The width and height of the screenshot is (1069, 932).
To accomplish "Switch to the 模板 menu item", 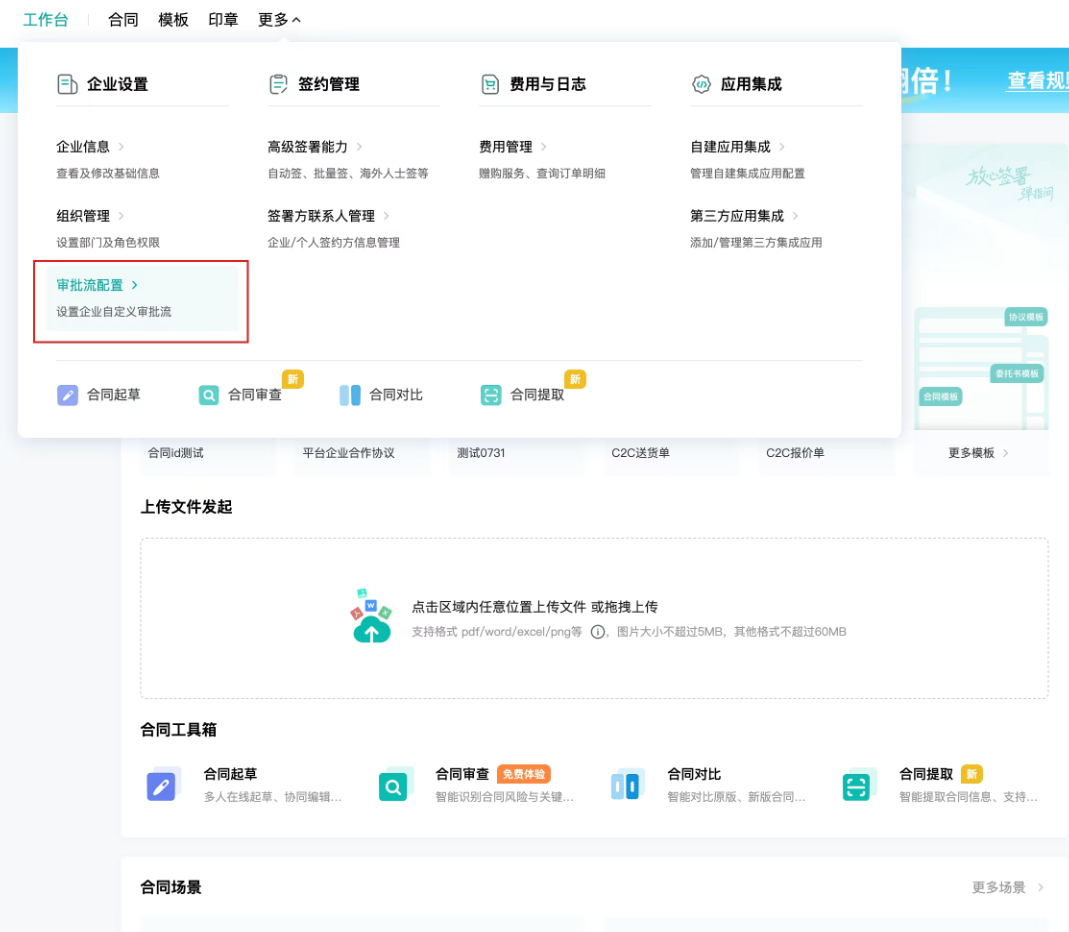I will 172,19.
